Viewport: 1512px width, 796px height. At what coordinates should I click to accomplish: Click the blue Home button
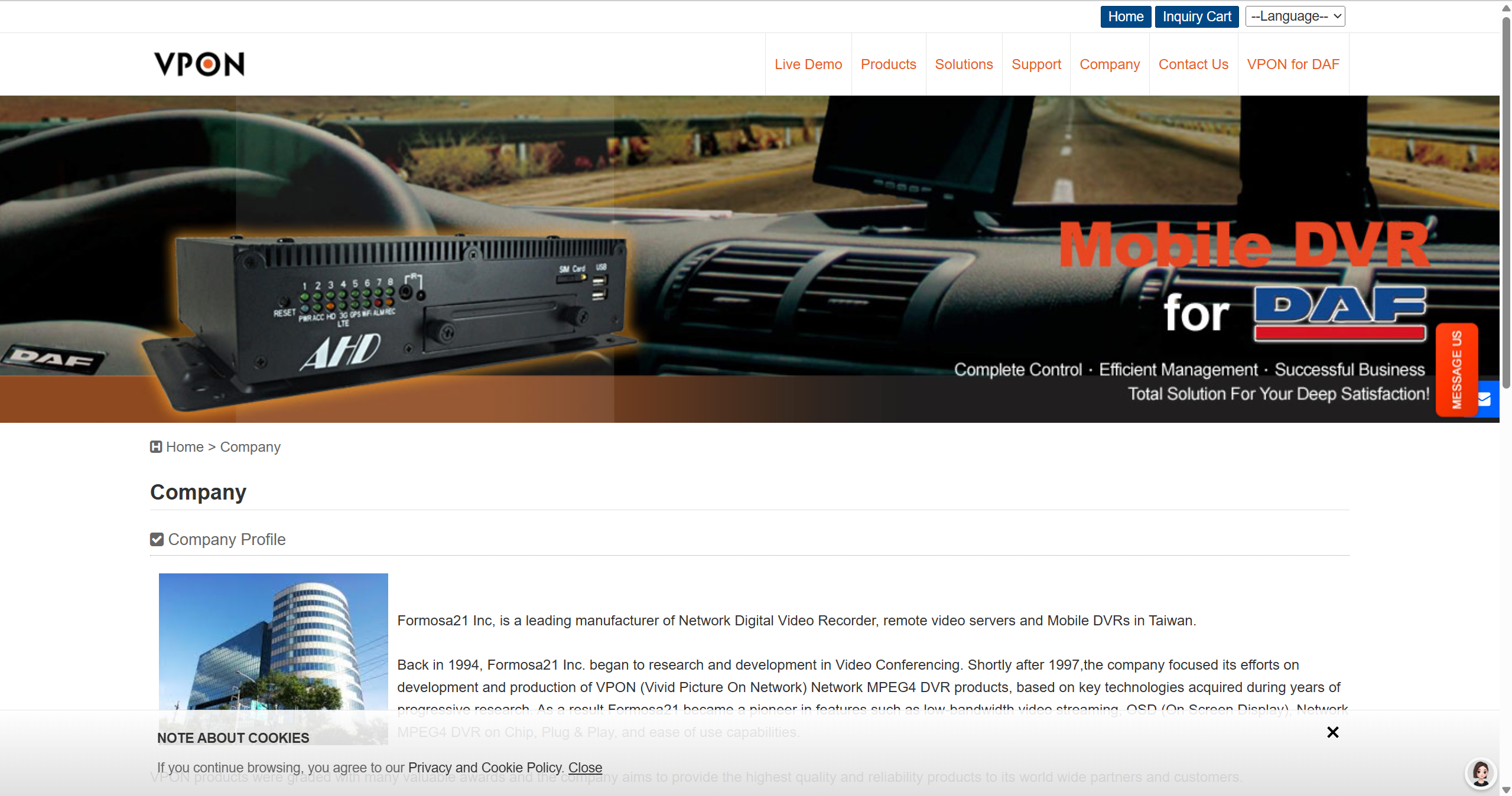coord(1126,17)
